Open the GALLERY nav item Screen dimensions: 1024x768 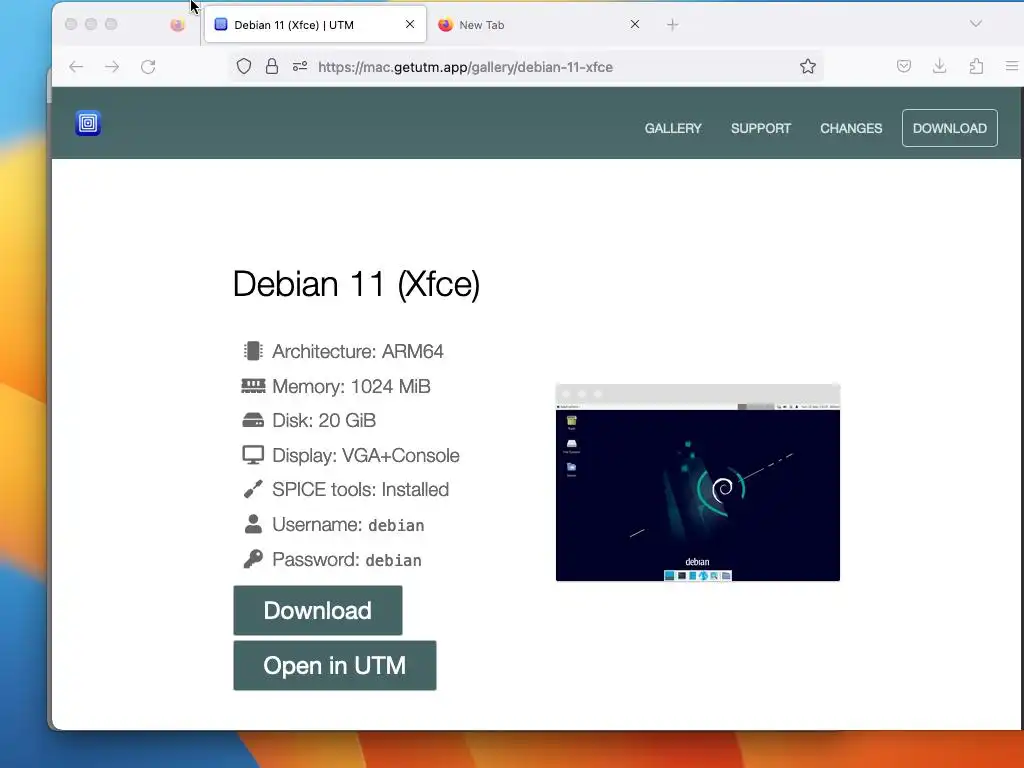[x=673, y=128]
